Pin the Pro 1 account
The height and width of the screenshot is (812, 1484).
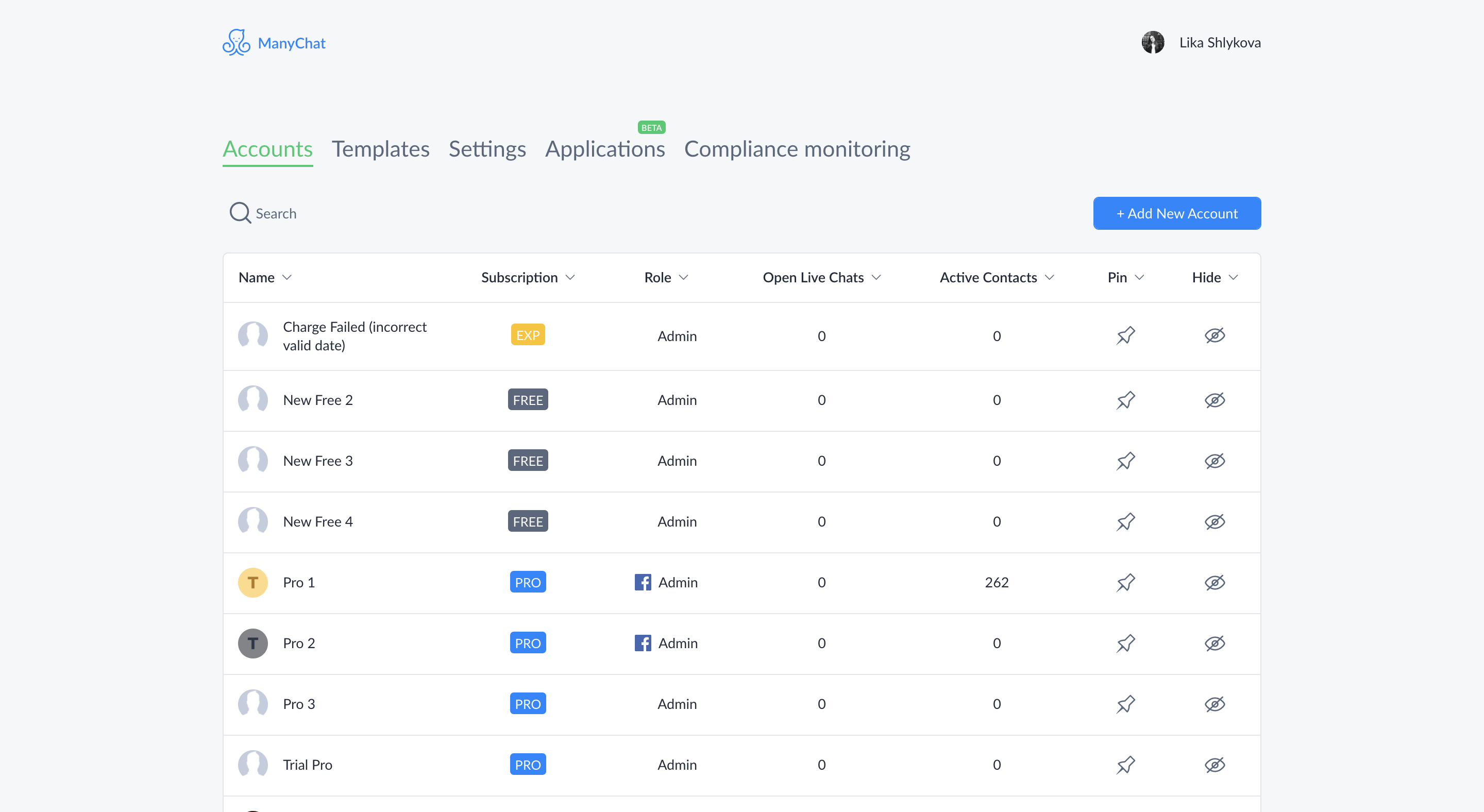pos(1125,582)
